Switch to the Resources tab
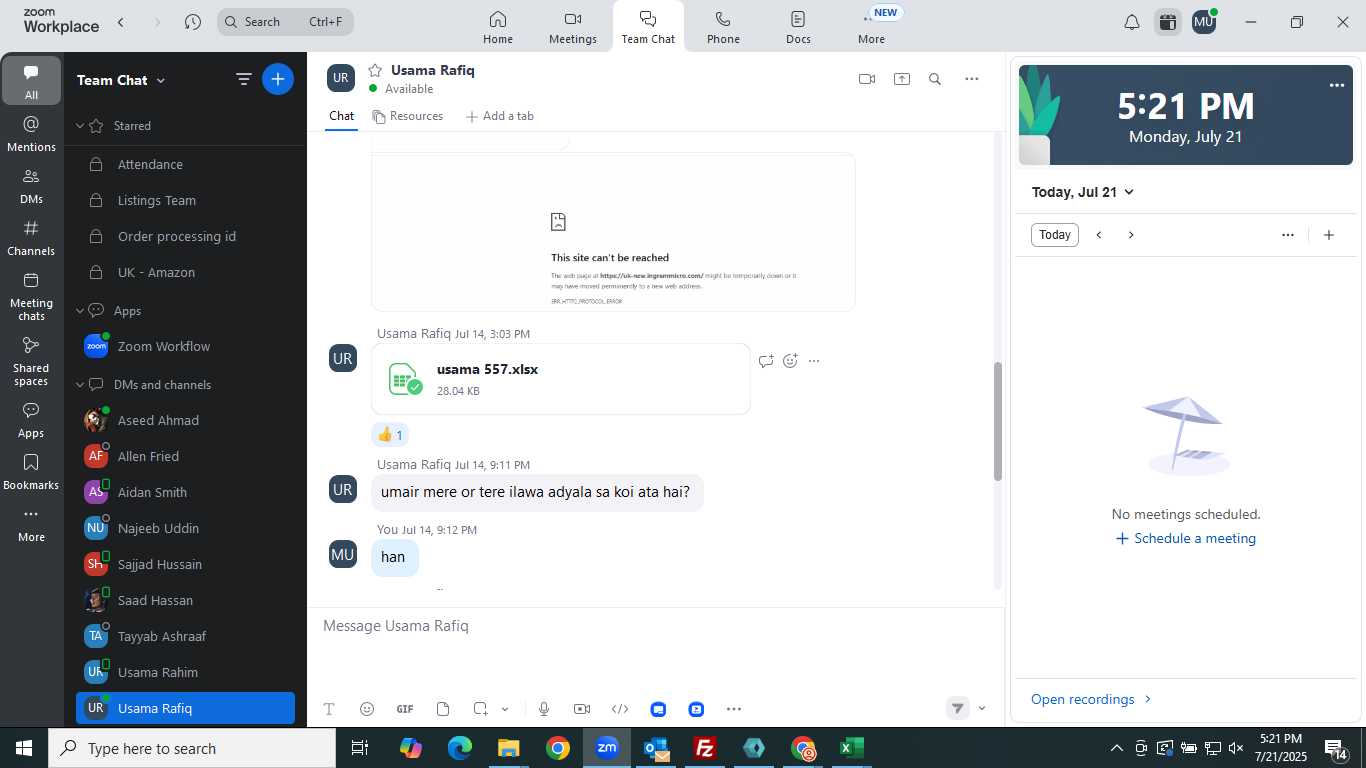Image resolution: width=1366 pixels, height=768 pixels. coord(407,116)
